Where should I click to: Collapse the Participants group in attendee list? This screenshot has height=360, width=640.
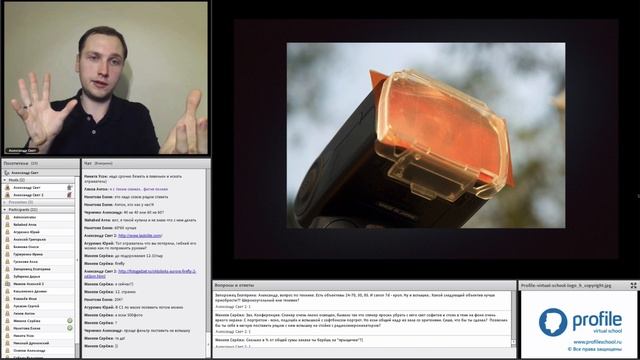[5, 209]
